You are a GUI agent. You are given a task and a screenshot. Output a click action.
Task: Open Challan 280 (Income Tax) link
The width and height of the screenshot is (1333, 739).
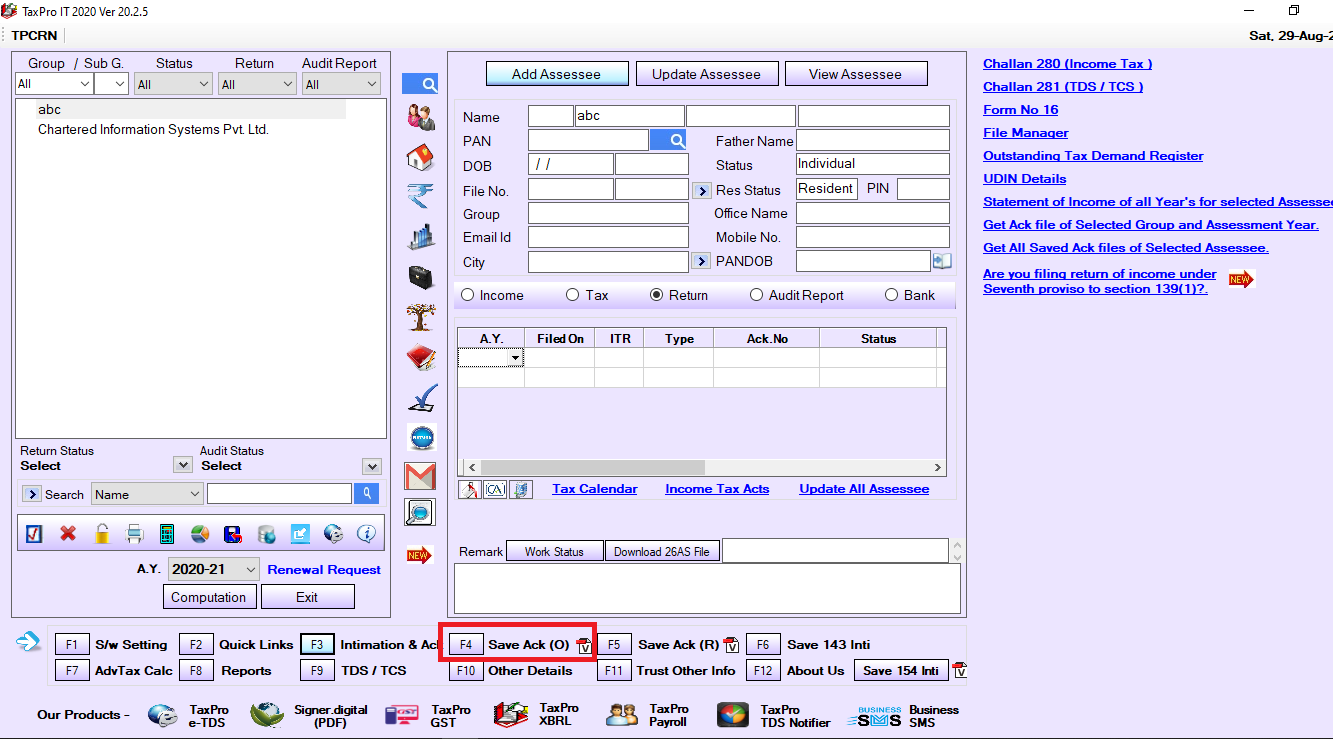1067,64
